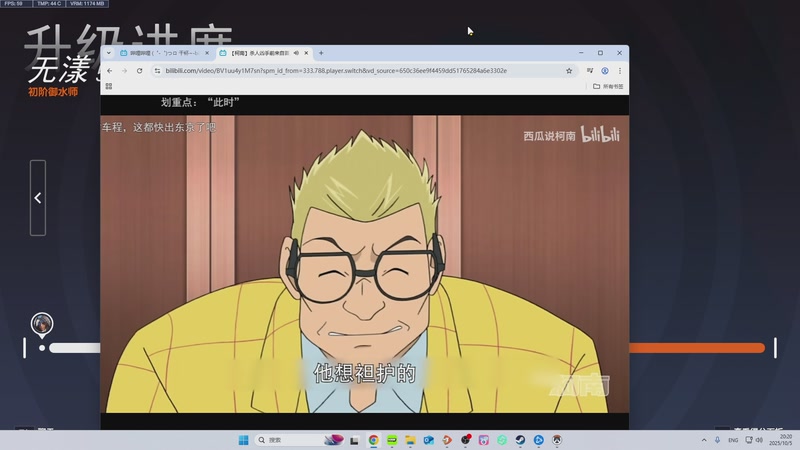Close the first bilibili homepage tab
Viewport: 800px width, 450px height.
click(207, 53)
